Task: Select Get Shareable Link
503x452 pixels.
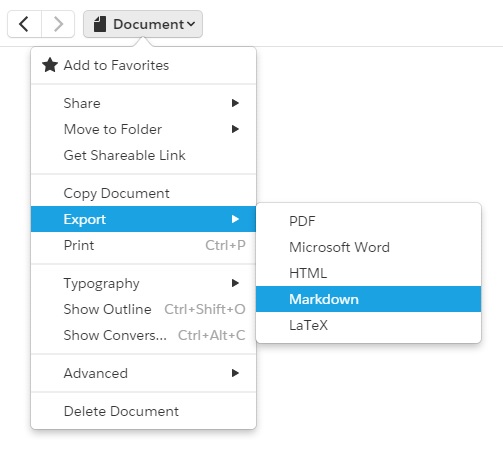Action: pos(143,155)
